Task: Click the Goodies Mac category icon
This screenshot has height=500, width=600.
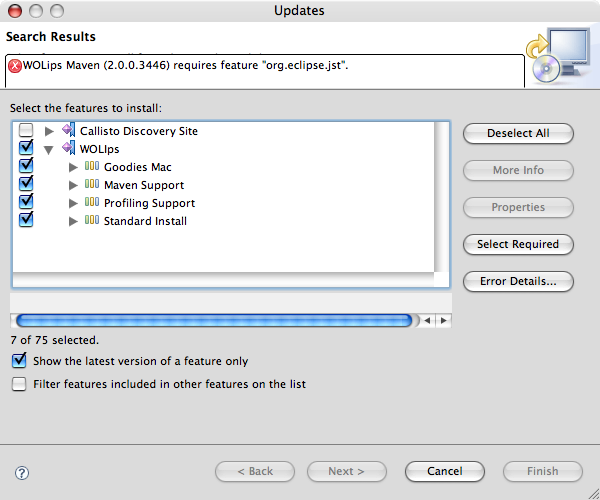Action: pos(92,166)
